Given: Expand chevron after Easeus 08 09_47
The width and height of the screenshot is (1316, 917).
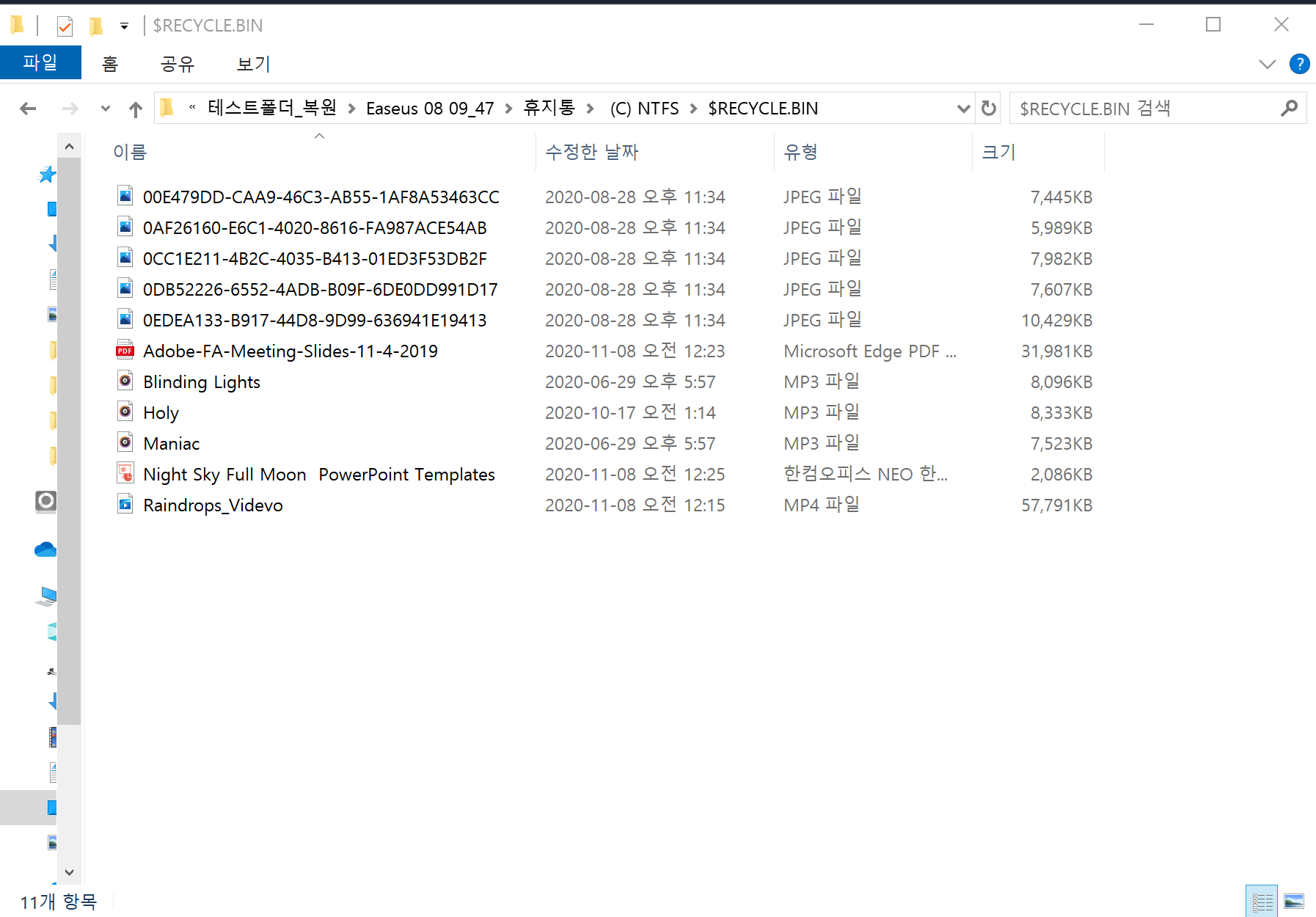Looking at the screenshot, I should pyautogui.click(x=508, y=109).
